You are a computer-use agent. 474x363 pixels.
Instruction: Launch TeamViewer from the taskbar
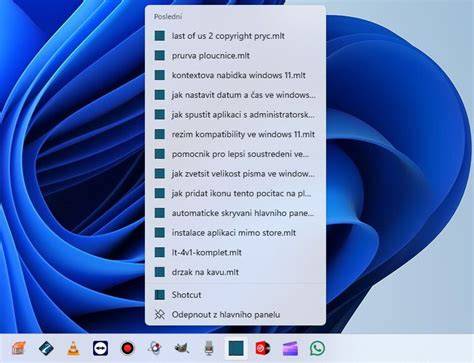click(x=100, y=348)
